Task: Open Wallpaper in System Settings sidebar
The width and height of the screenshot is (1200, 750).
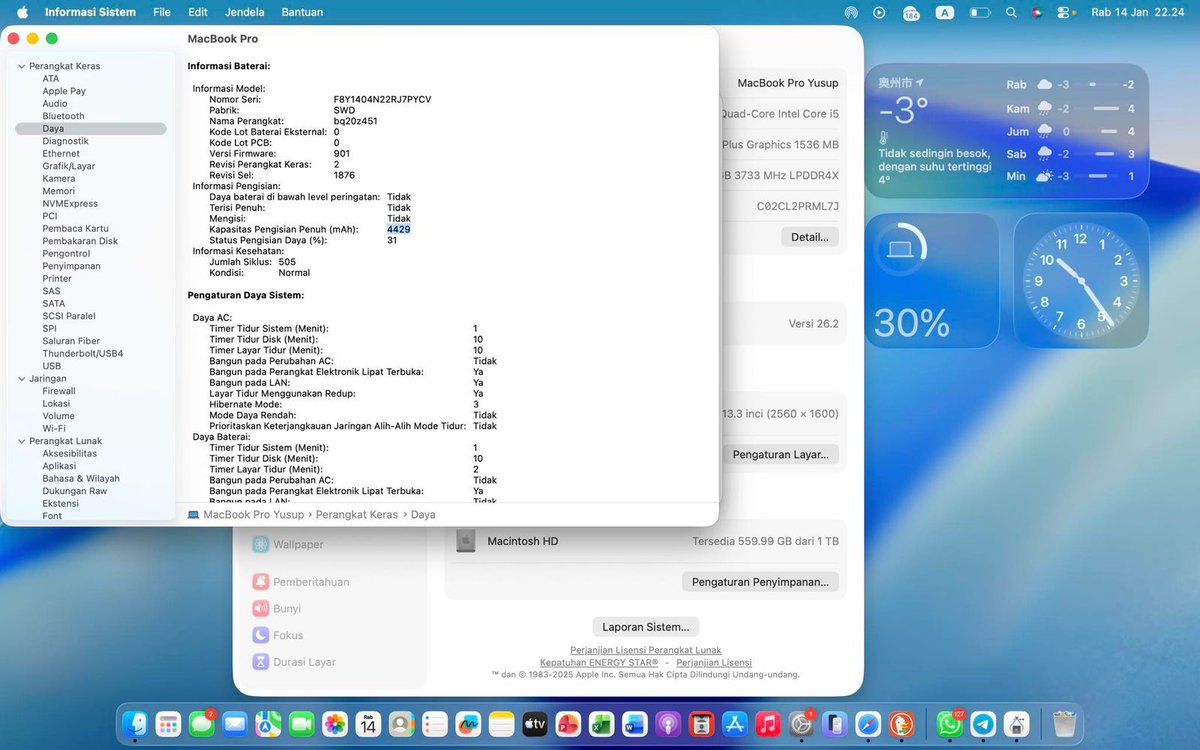Action: (x=288, y=544)
